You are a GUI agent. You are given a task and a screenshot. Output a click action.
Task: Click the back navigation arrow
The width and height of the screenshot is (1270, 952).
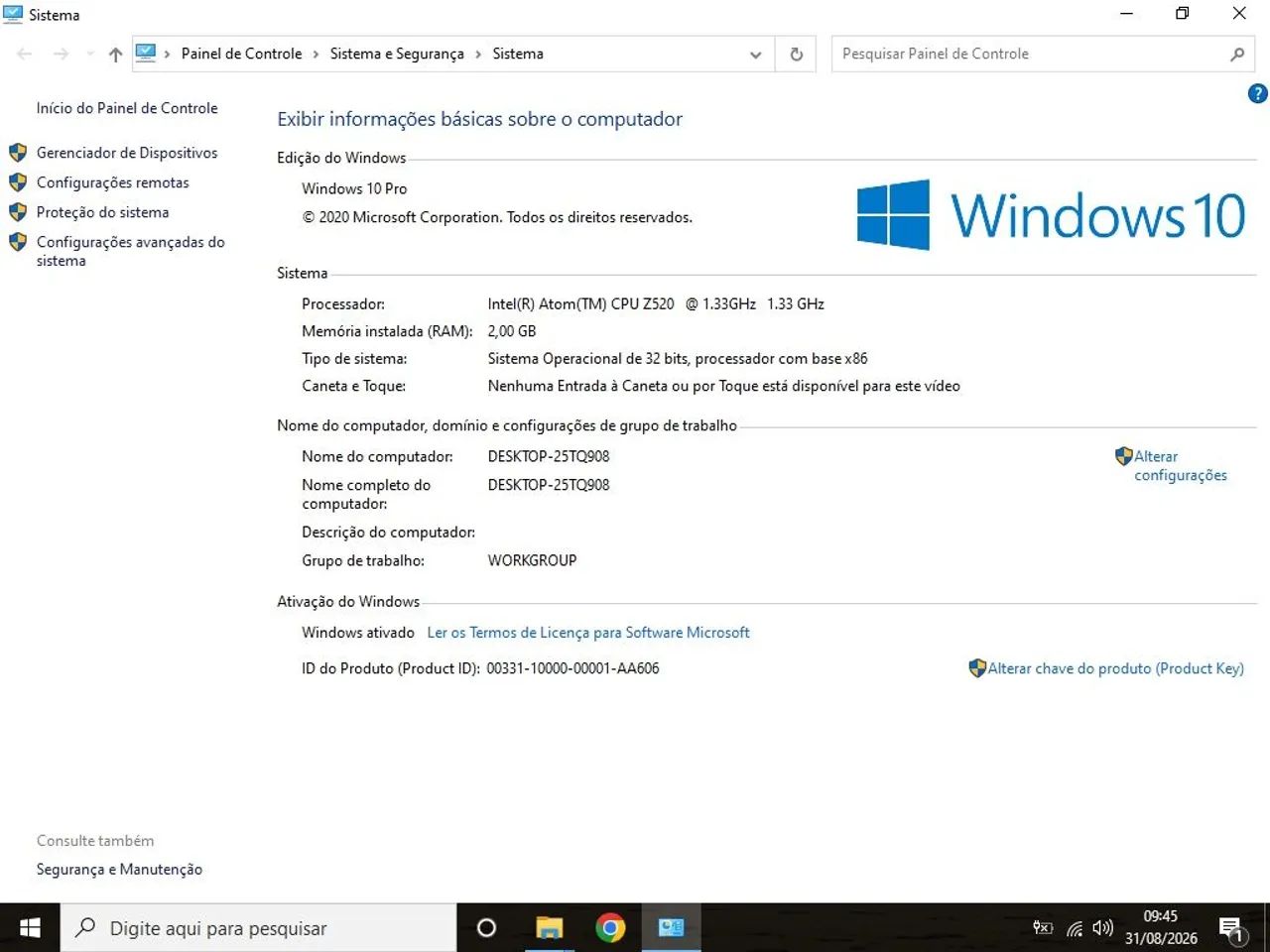pyautogui.click(x=25, y=55)
